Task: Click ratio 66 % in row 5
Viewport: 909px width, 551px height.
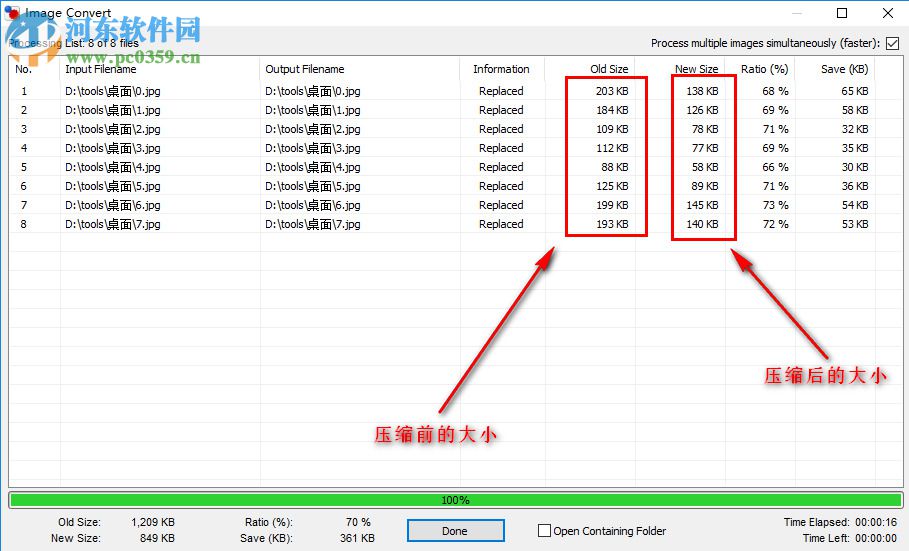Action: click(x=776, y=167)
